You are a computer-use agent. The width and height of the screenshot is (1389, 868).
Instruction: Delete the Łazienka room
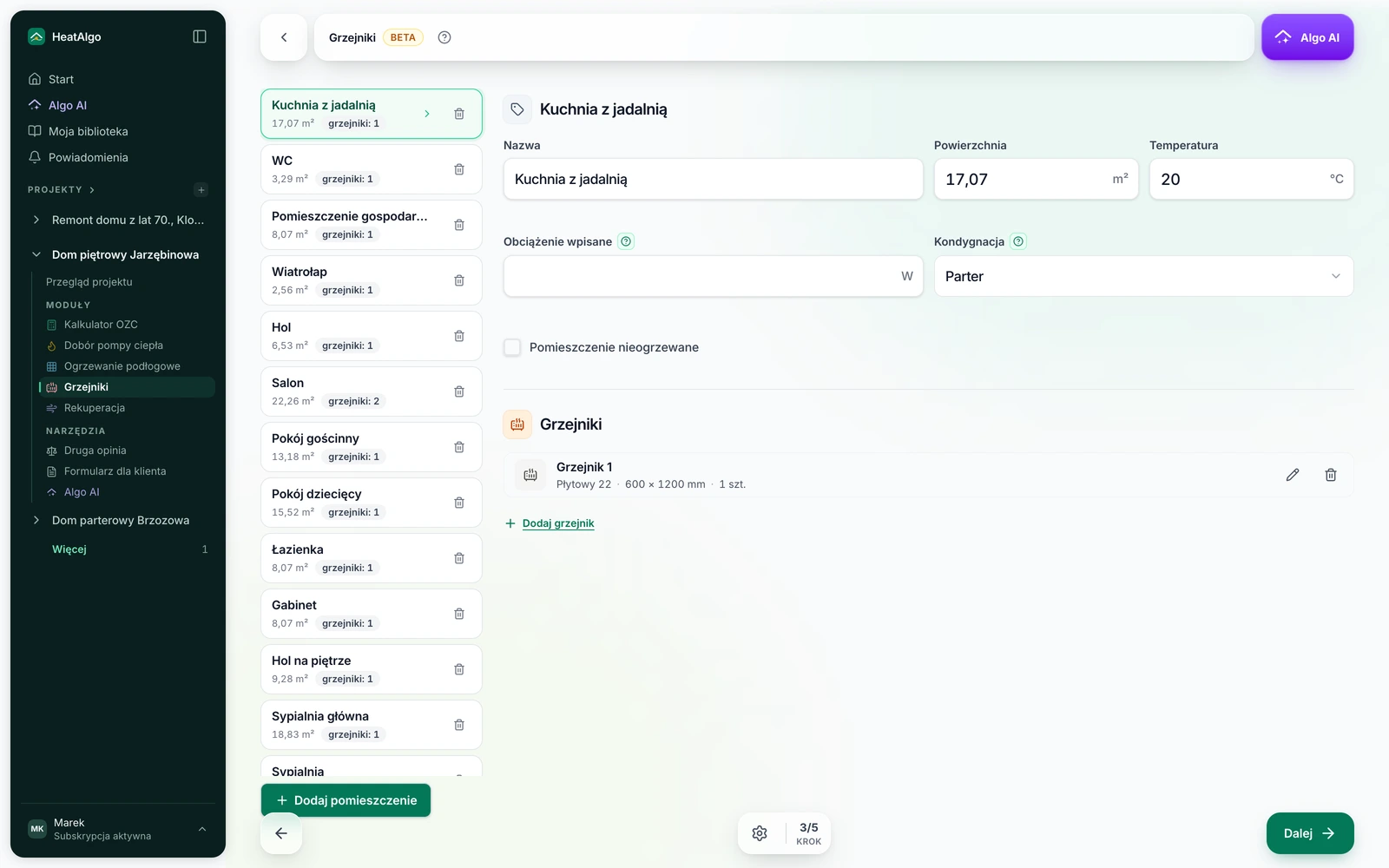pos(459,558)
